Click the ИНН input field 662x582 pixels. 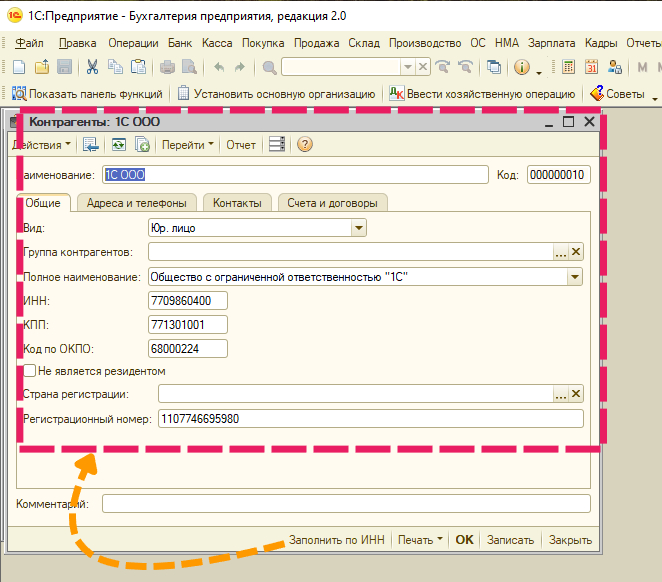pyautogui.click(x=188, y=300)
